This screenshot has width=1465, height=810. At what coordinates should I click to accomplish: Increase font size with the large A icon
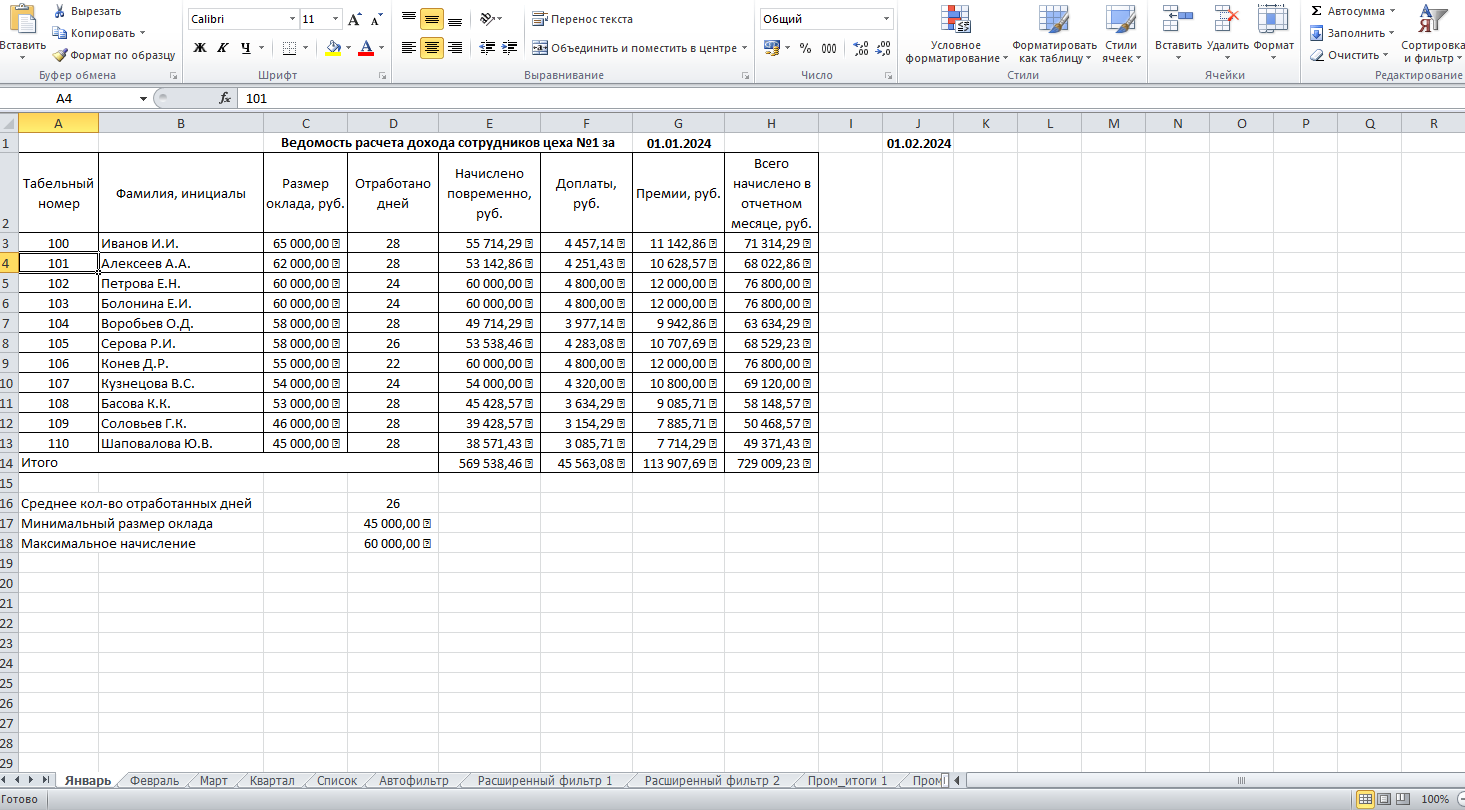click(356, 19)
